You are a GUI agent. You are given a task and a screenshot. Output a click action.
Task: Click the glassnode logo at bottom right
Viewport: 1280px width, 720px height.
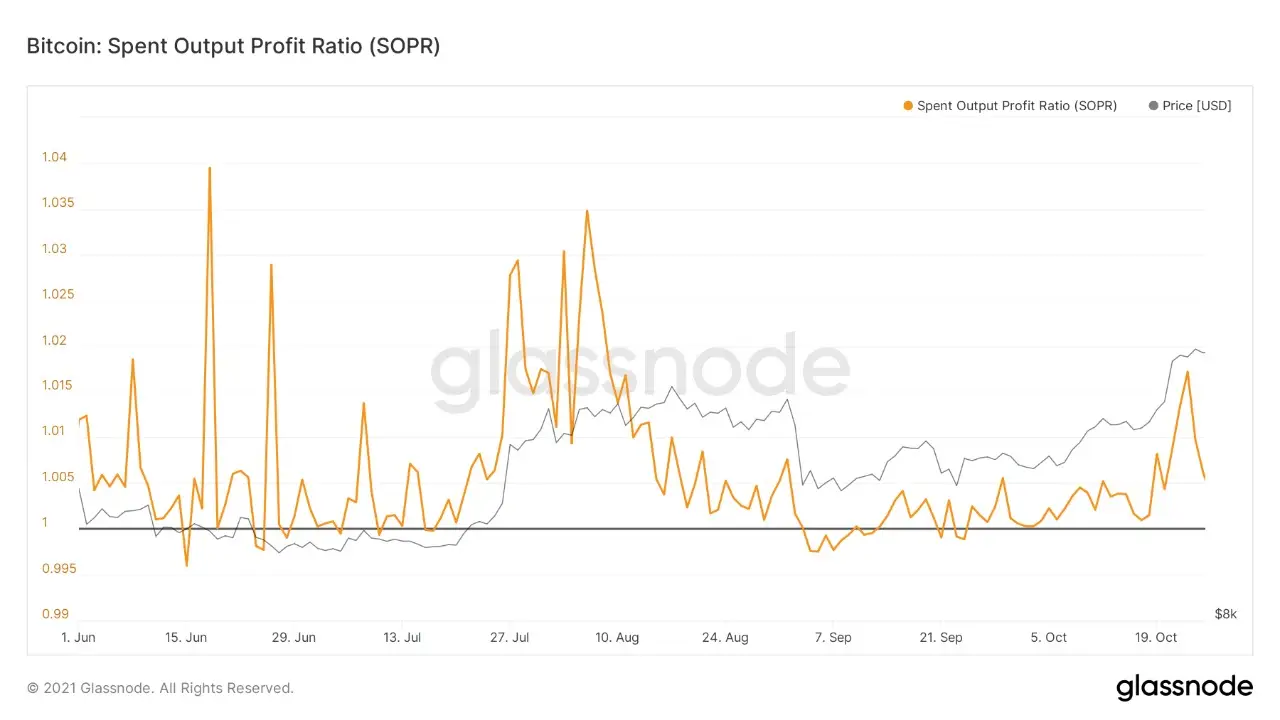[x=1184, y=687]
